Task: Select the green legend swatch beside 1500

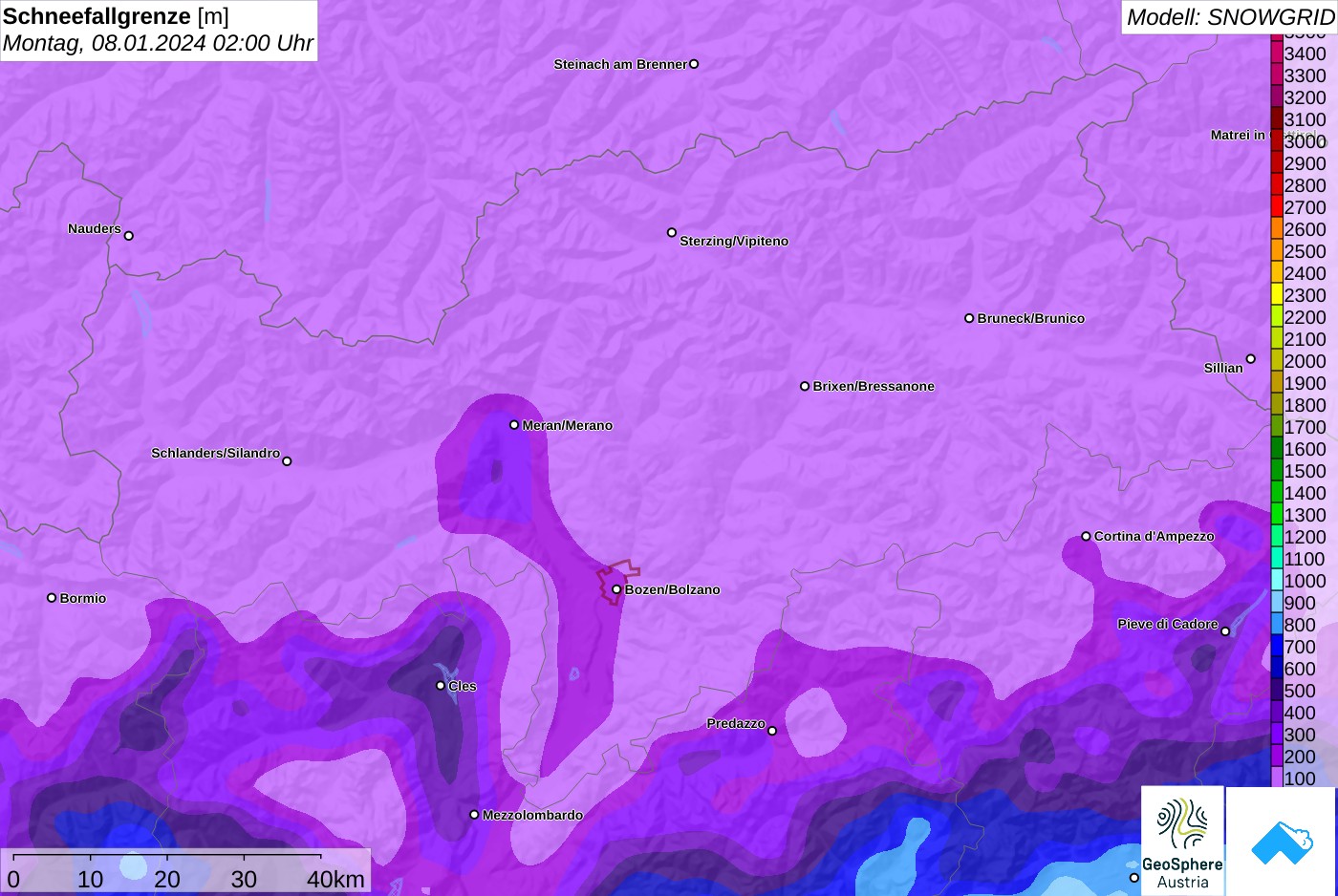Action: pyautogui.click(x=1277, y=470)
